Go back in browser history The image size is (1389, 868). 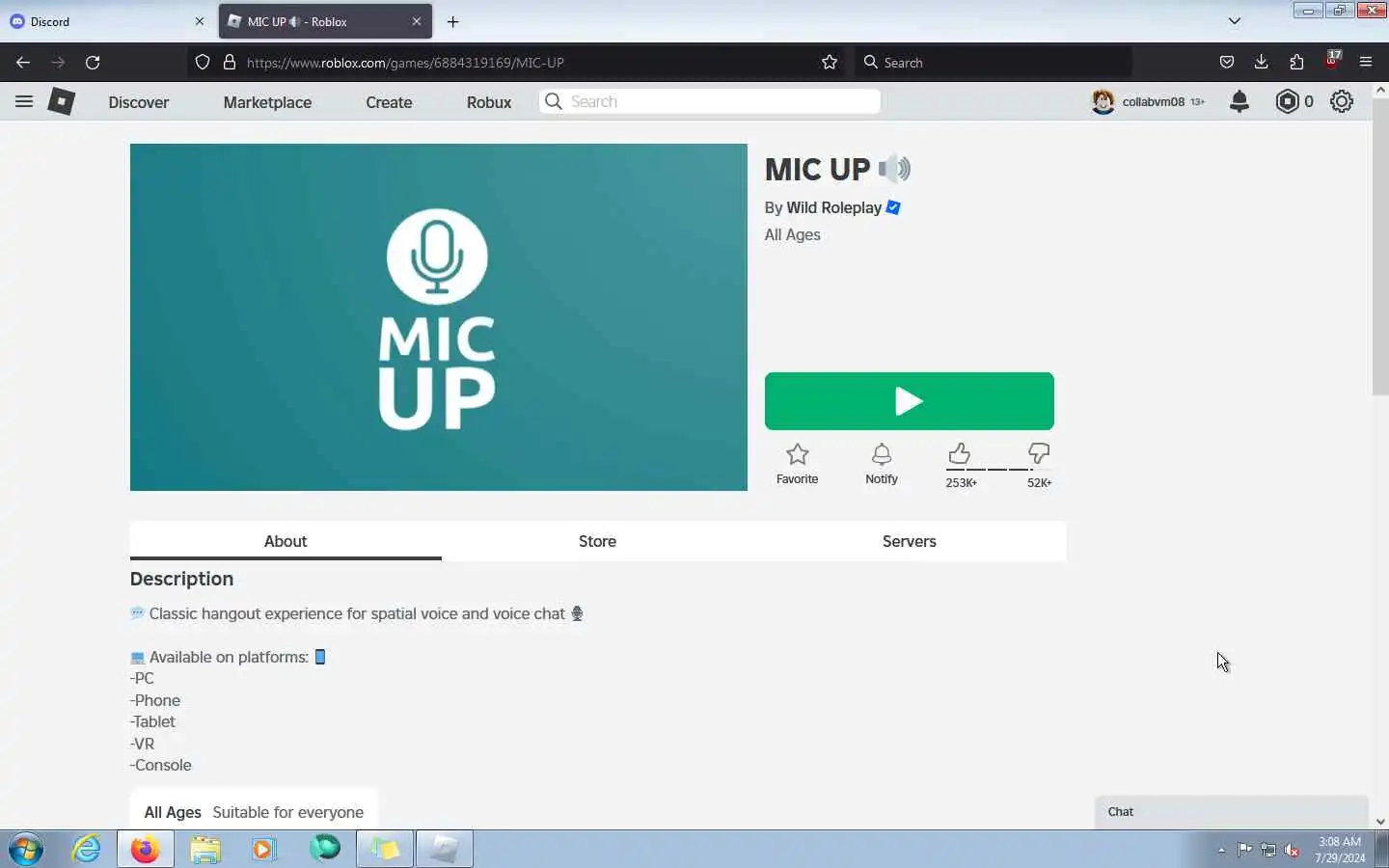pyautogui.click(x=23, y=62)
